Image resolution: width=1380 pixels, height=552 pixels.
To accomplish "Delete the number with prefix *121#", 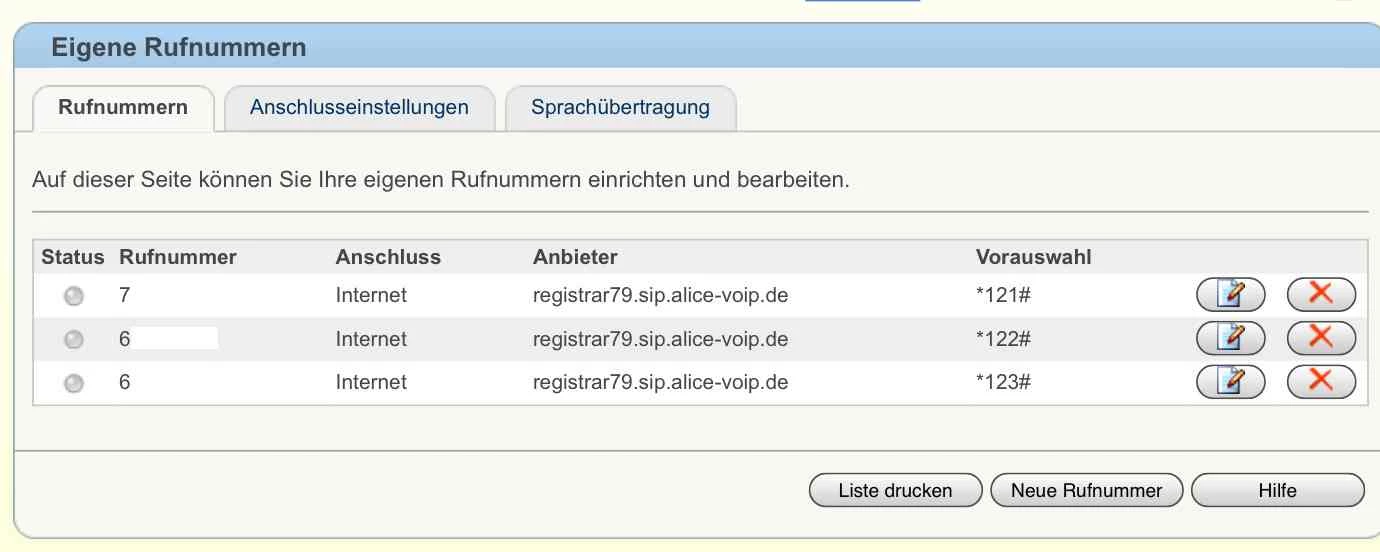I will [1321, 295].
